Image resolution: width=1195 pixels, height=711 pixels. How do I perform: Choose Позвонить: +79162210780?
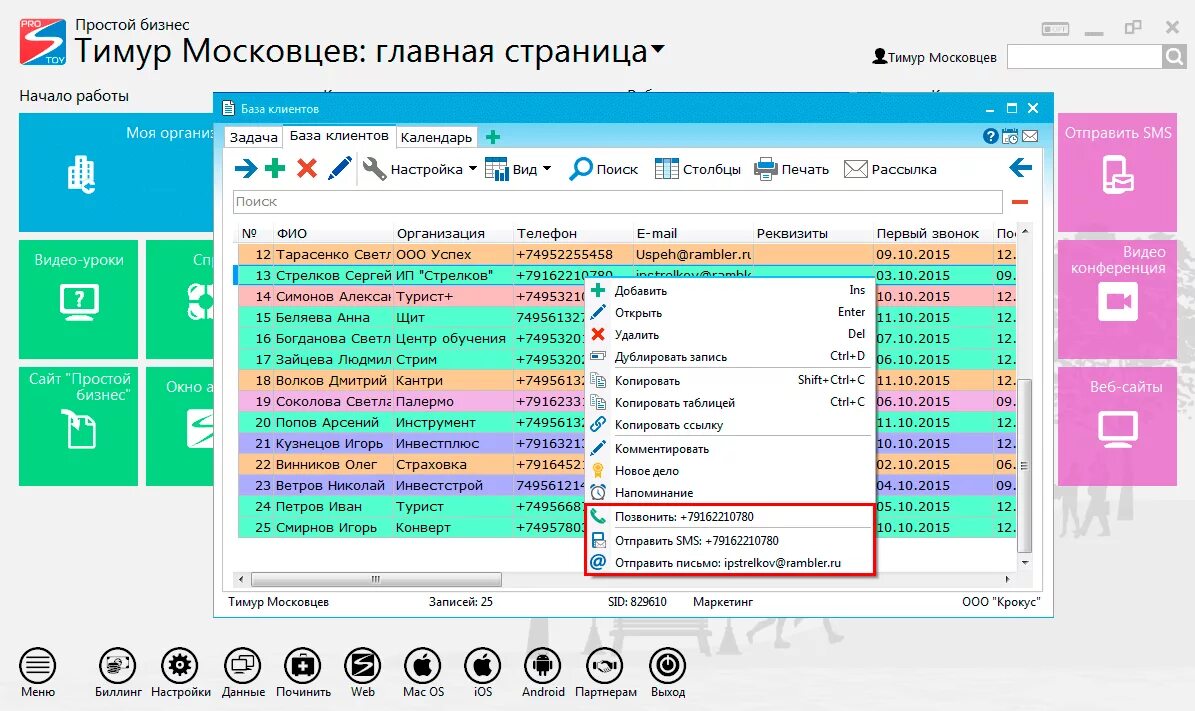click(729, 517)
